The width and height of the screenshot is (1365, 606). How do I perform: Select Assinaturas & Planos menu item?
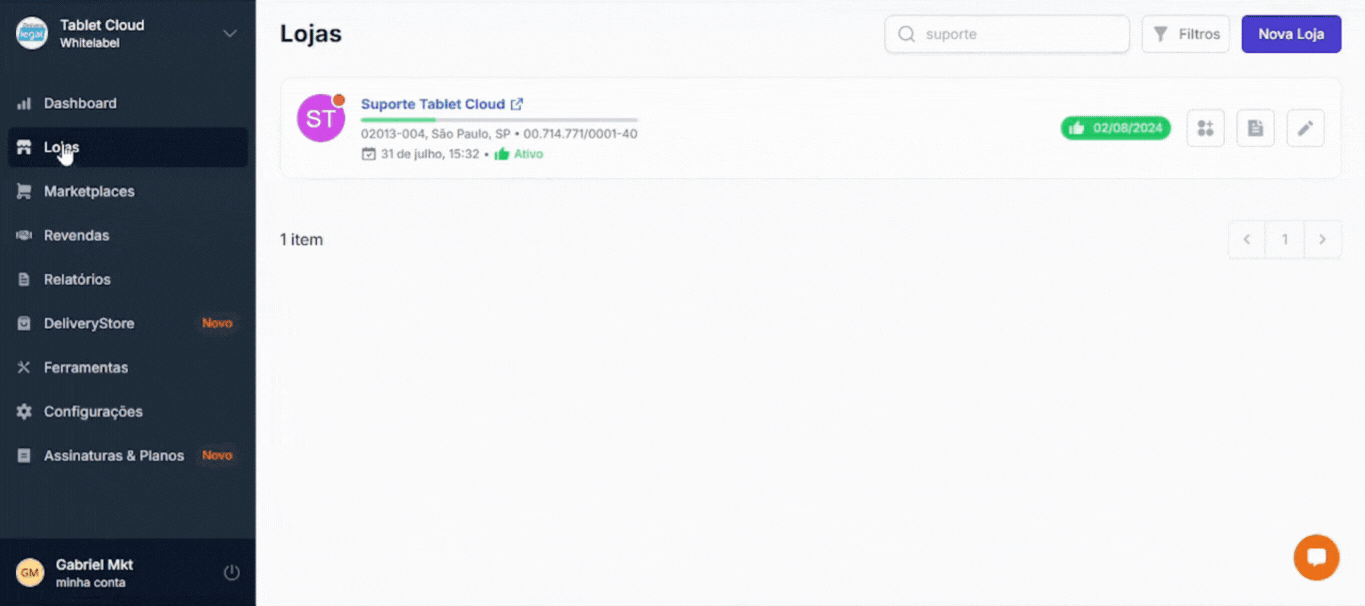[x=114, y=455]
